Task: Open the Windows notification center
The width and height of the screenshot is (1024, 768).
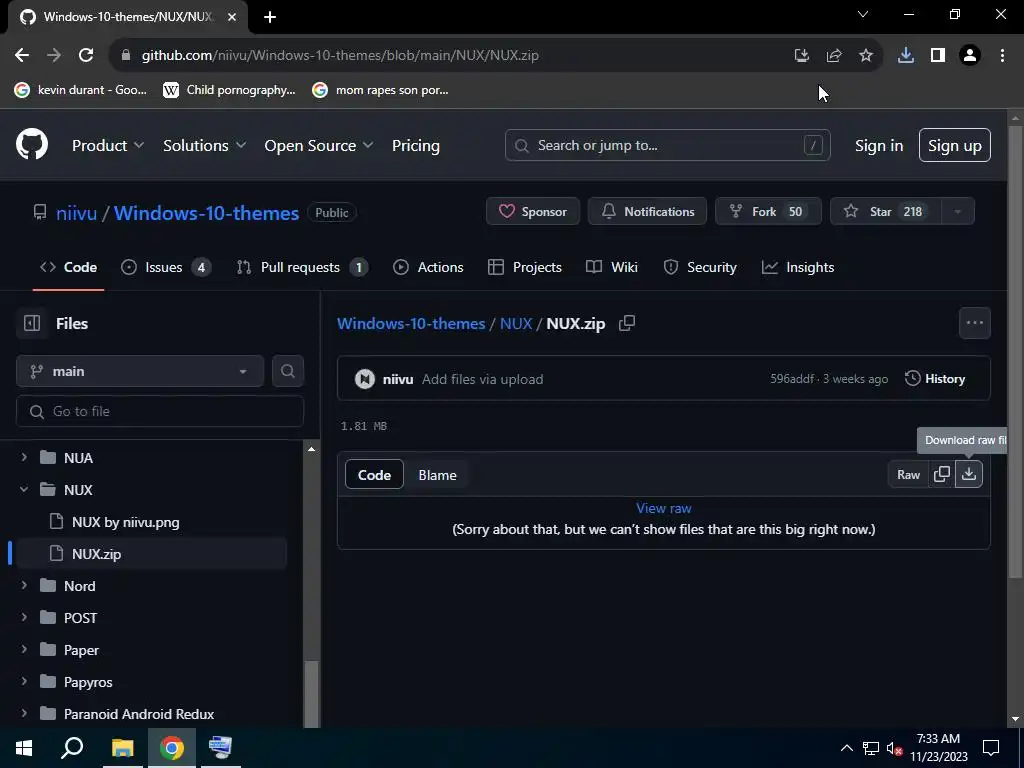Action: coord(991,748)
